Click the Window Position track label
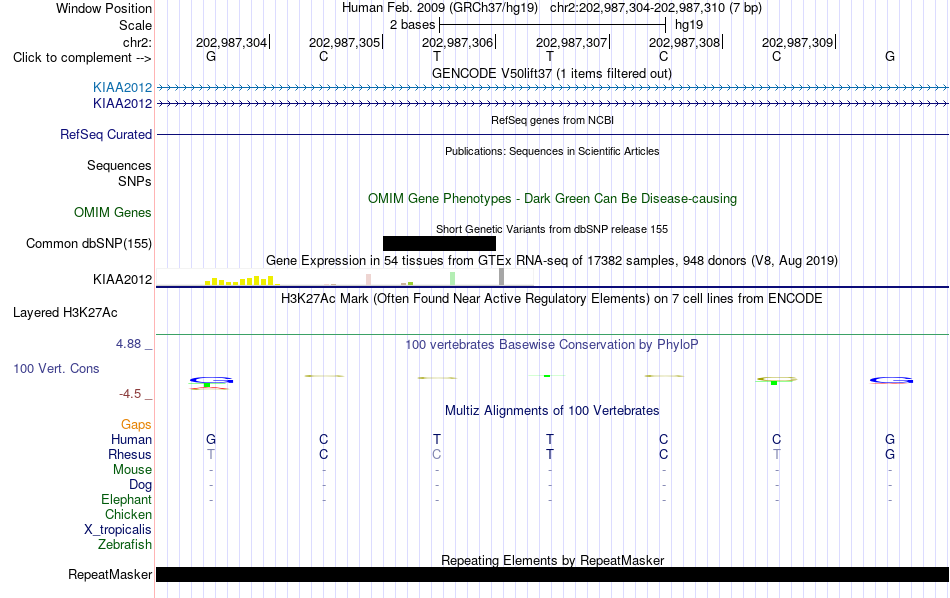 click(104, 8)
